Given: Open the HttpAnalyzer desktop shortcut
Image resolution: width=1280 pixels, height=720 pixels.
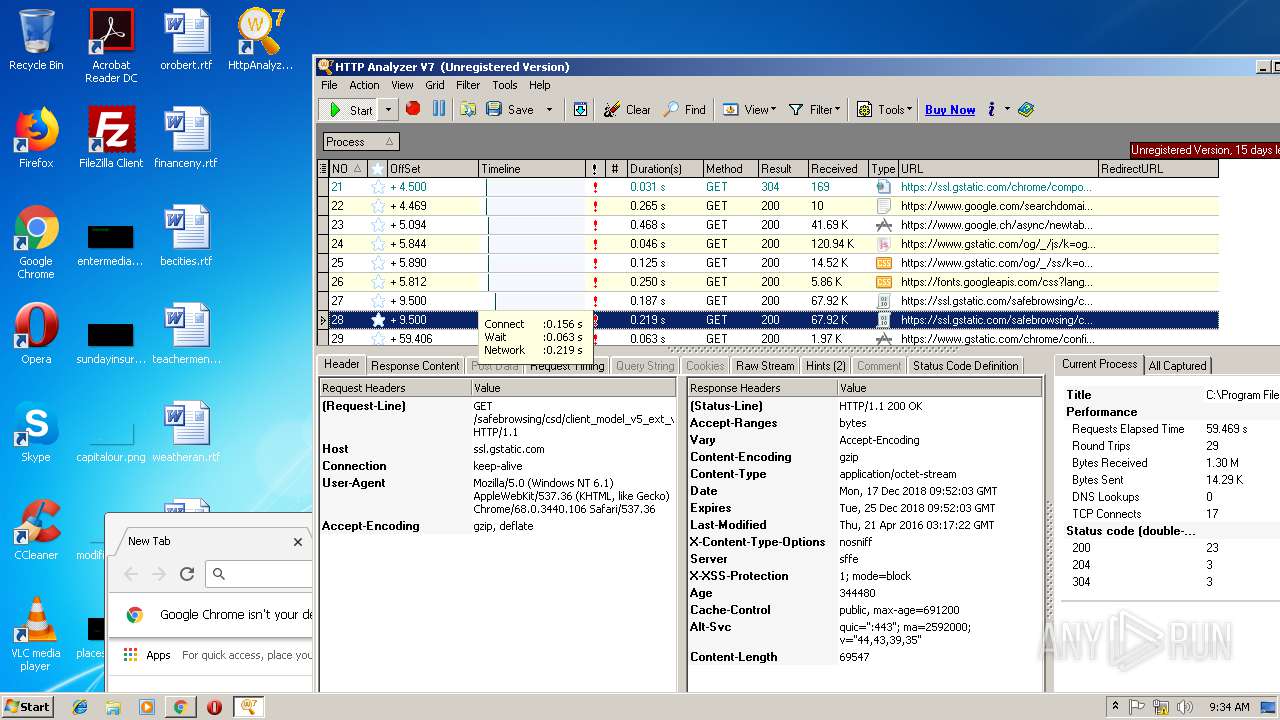Looking at the screenshot, I should 261,41.
